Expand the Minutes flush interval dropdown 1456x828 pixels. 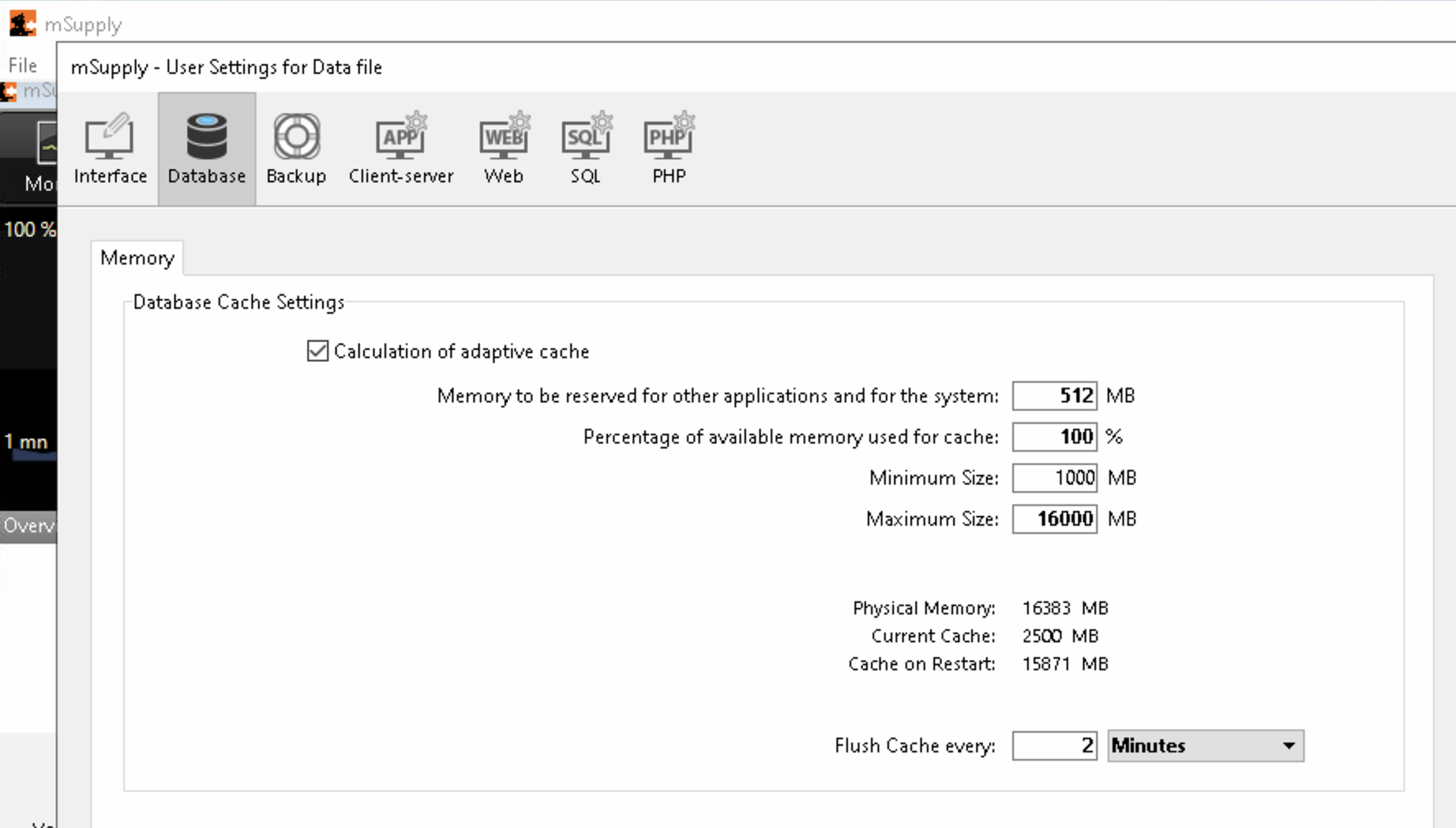click(1205, 746)
